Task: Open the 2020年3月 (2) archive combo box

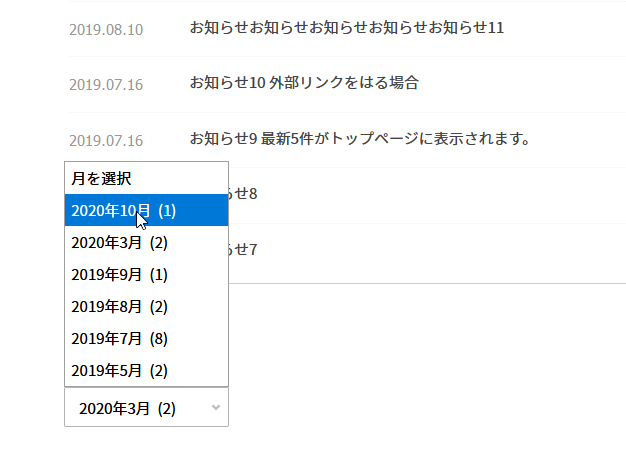Action: click(140, 408)
